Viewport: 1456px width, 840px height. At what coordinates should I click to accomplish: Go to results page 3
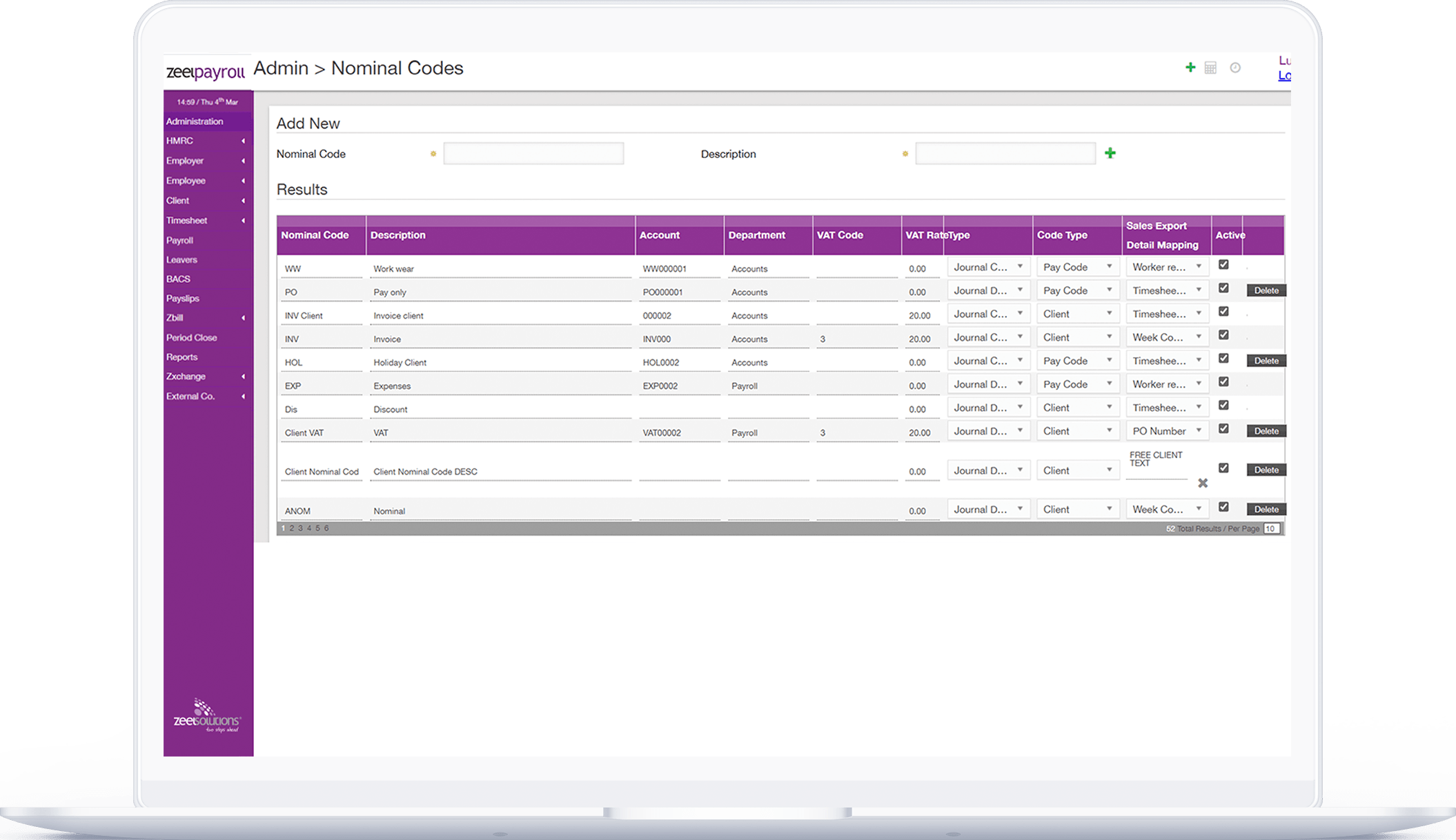coord(300,528)
